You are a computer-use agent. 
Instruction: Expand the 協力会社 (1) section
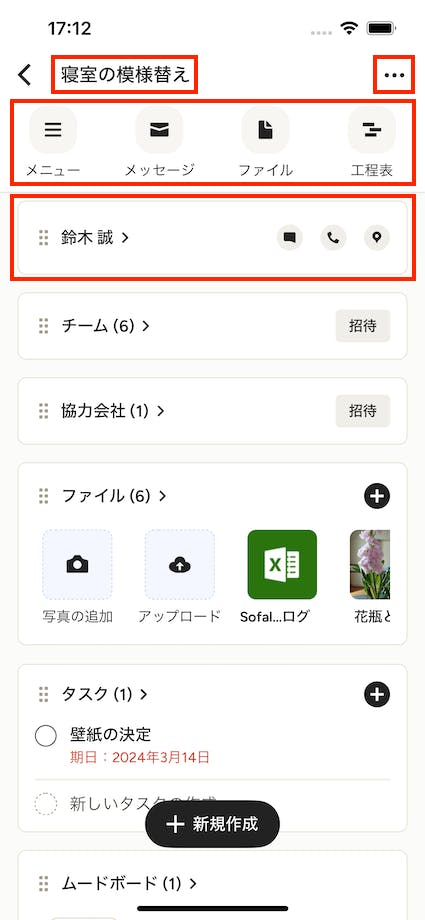pos(113,411)
